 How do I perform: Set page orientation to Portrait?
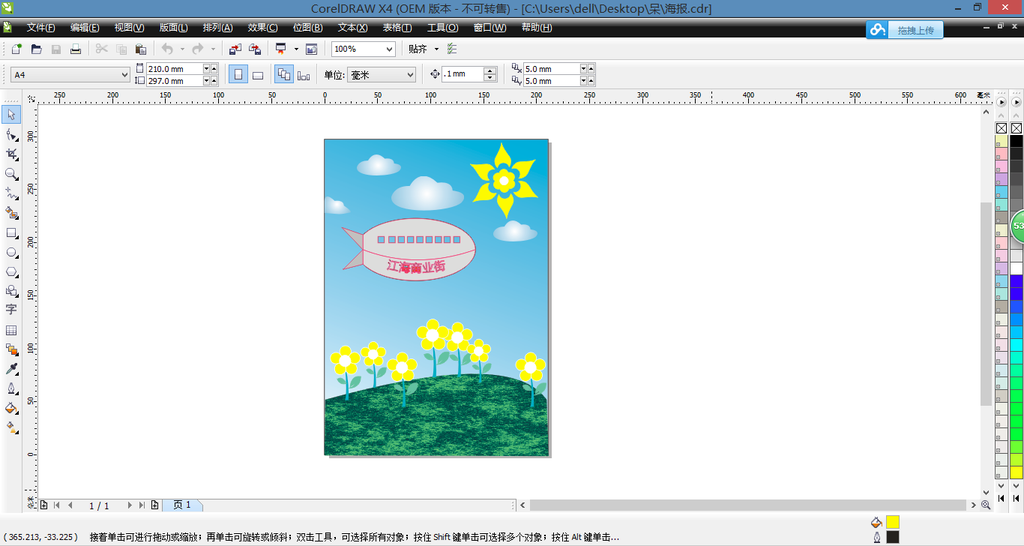pyautogui.click(x=238, y=75)
